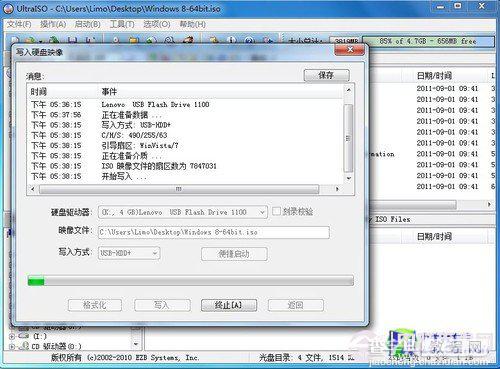Select the log row 正在准备介质

point(185,156)
